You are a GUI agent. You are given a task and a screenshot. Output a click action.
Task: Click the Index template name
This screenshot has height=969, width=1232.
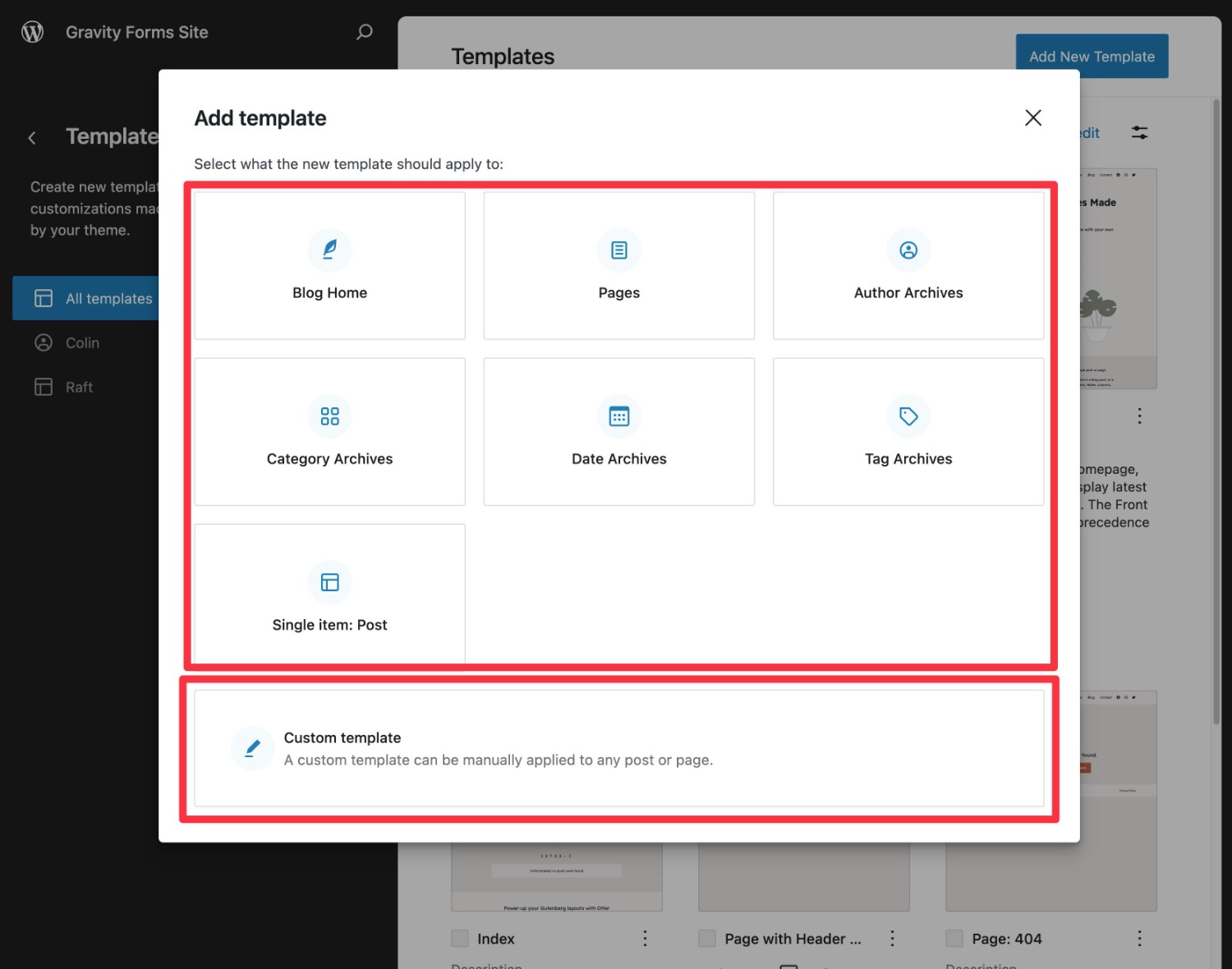pos(496,939)
